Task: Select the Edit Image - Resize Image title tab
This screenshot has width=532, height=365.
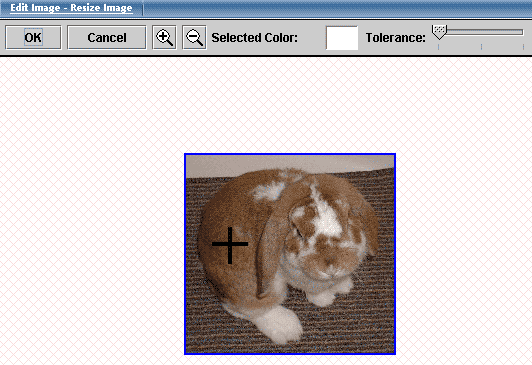Action: (71, 7)
